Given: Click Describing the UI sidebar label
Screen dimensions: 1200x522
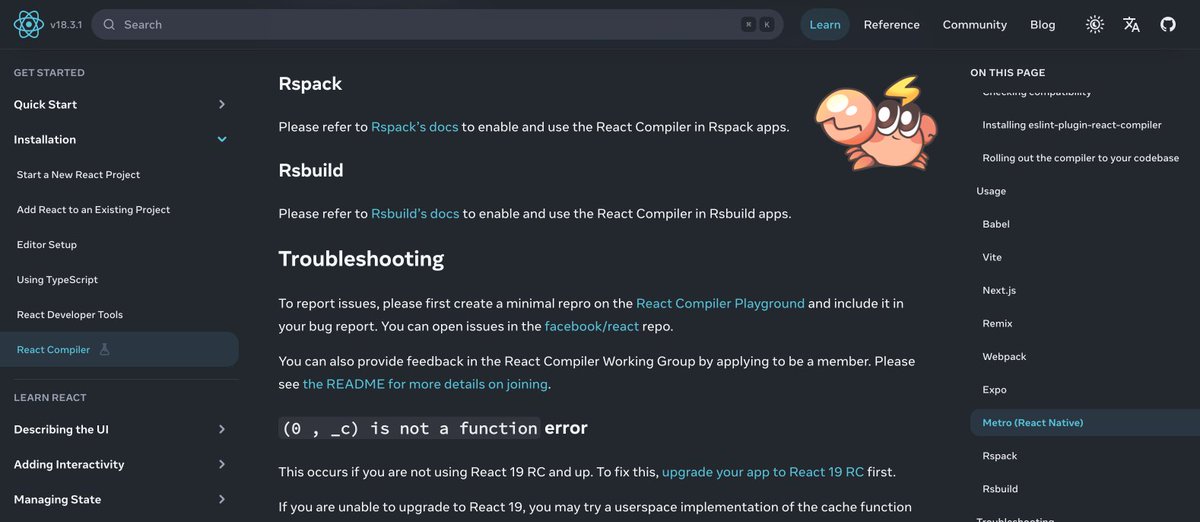Looking at the screenshot, I should pos(61,429).
